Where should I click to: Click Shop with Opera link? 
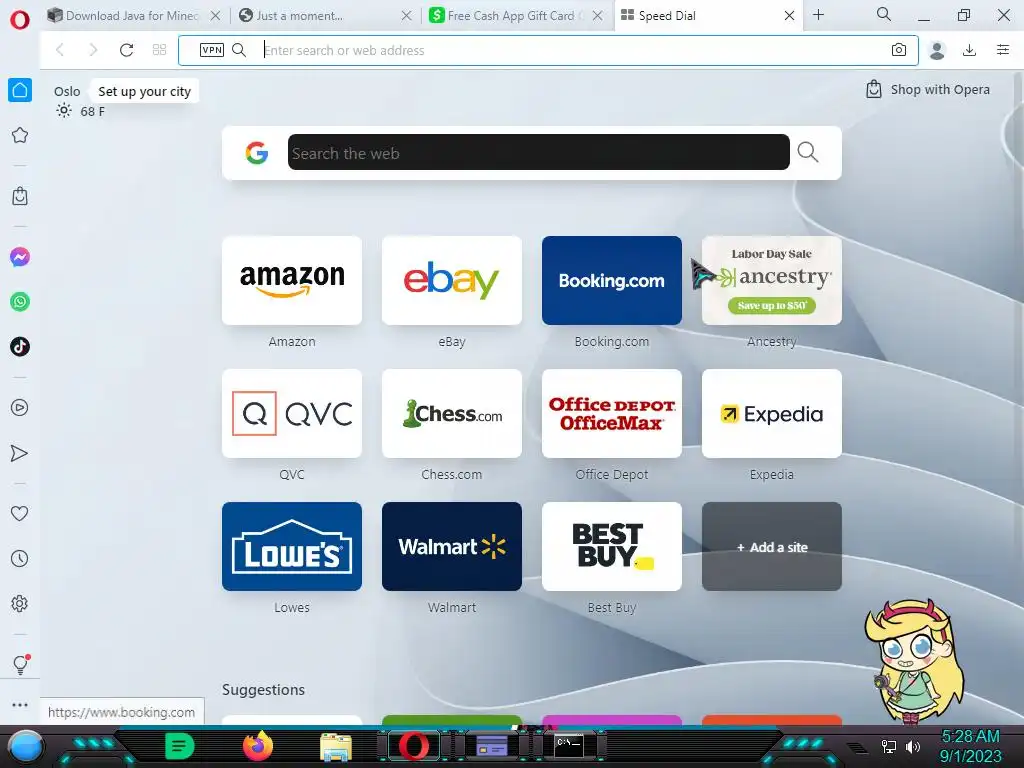[927, 89]
